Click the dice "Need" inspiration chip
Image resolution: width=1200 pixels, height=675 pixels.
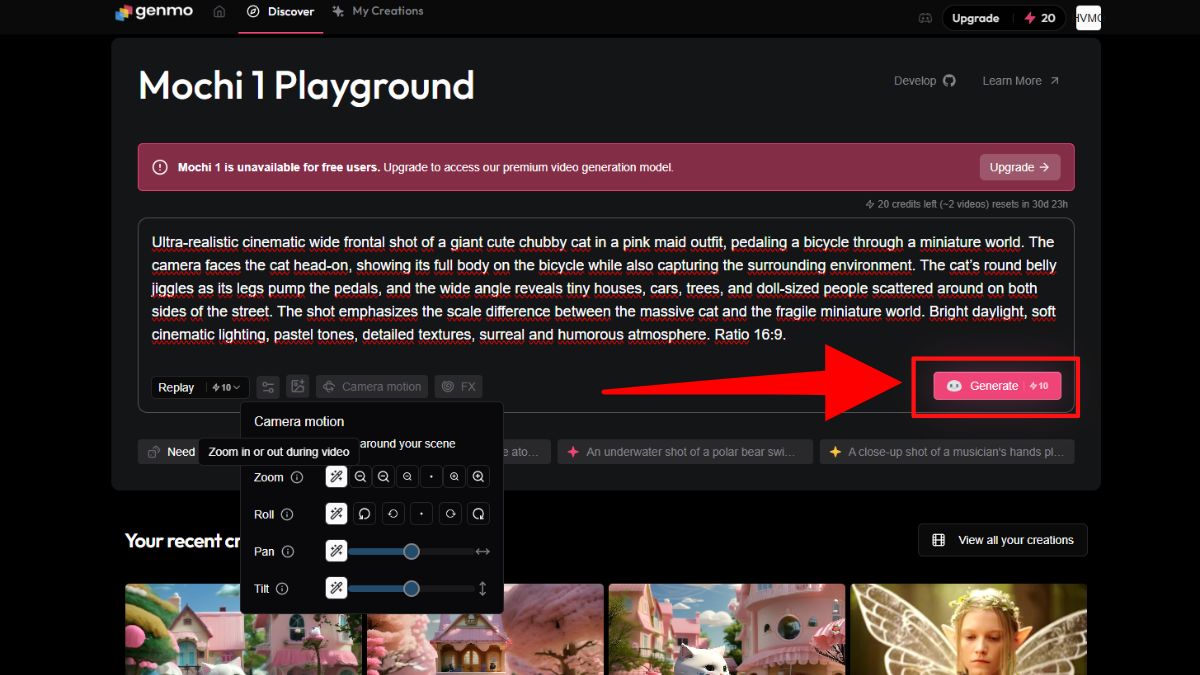(x=170, y=452)
